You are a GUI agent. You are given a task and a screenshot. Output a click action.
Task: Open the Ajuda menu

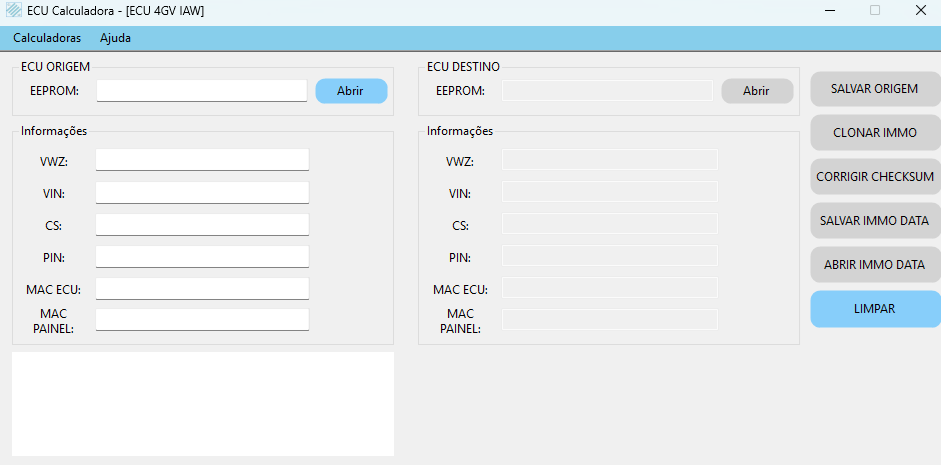(x=115, y=38)
